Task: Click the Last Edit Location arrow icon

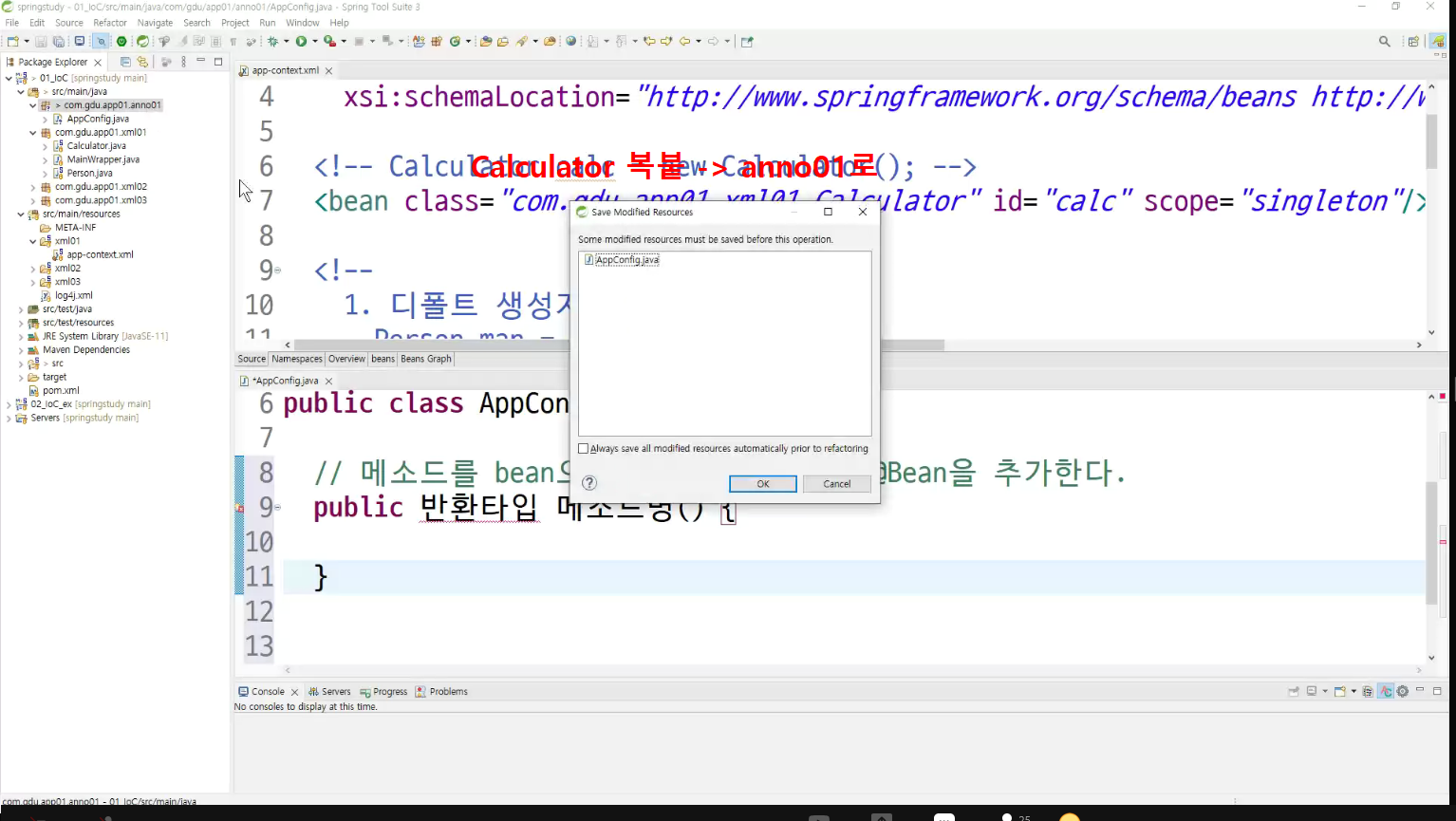Action: tap(649, 42)
